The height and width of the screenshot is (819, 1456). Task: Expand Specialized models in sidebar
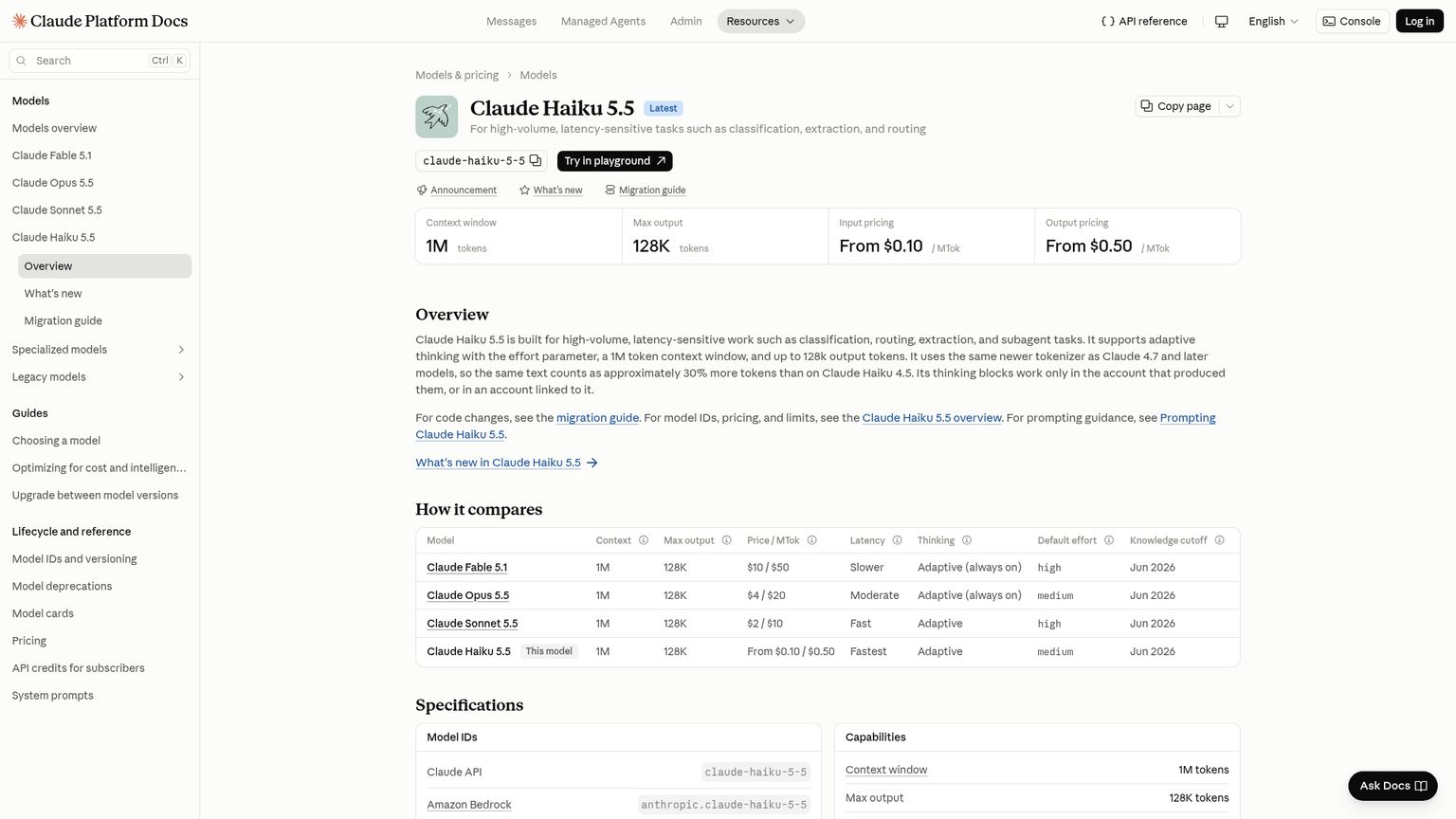[181, 350]
